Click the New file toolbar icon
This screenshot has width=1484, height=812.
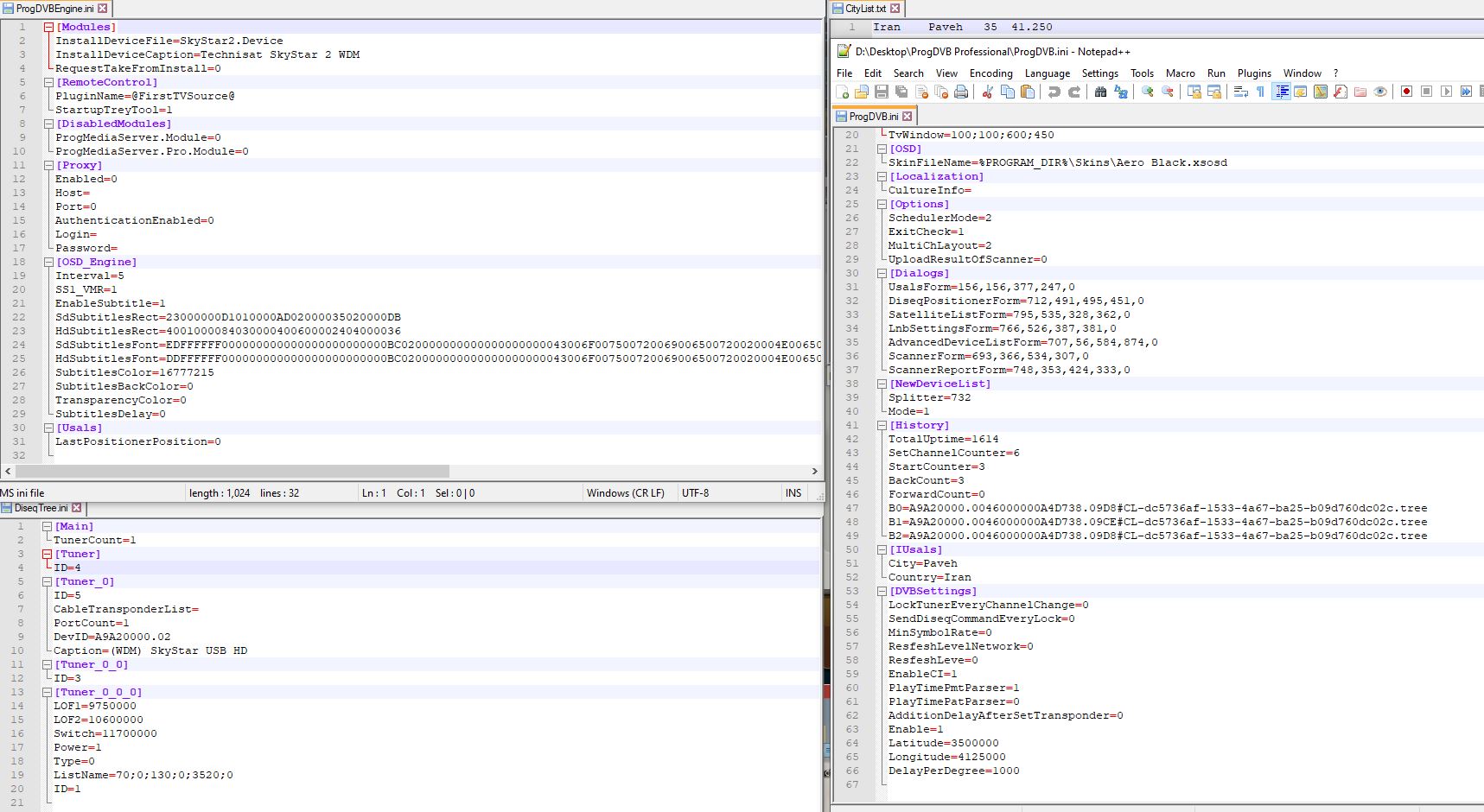[x=843, y=92]
